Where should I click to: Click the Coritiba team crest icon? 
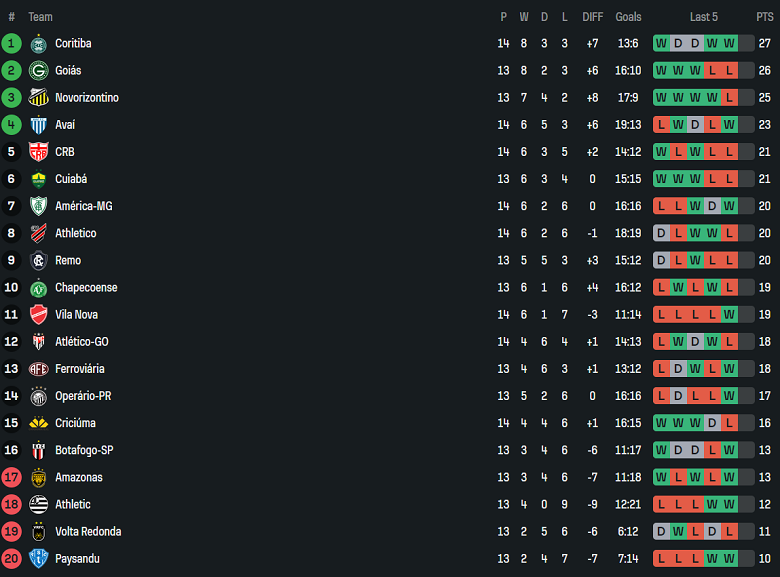click(39, 43)
